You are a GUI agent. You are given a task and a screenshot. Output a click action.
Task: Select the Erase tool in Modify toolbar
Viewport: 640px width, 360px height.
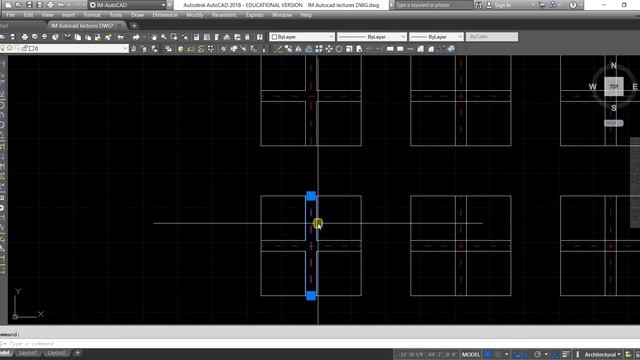click(278, 49)
